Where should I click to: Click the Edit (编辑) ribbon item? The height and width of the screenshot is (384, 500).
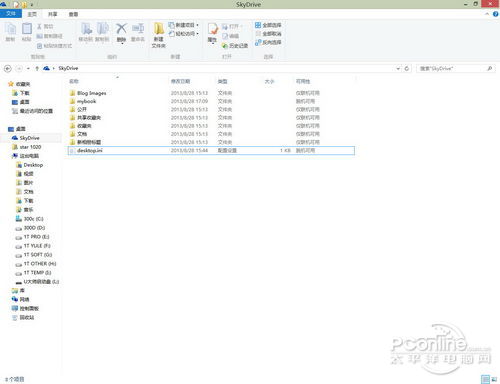pyautogui.click(x=230, y=36)
